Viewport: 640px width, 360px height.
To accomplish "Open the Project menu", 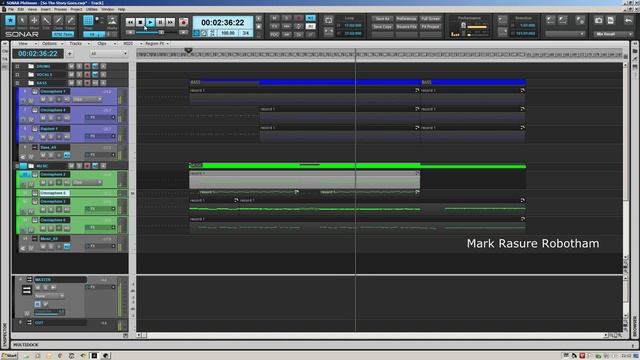I will pos(76,9).
